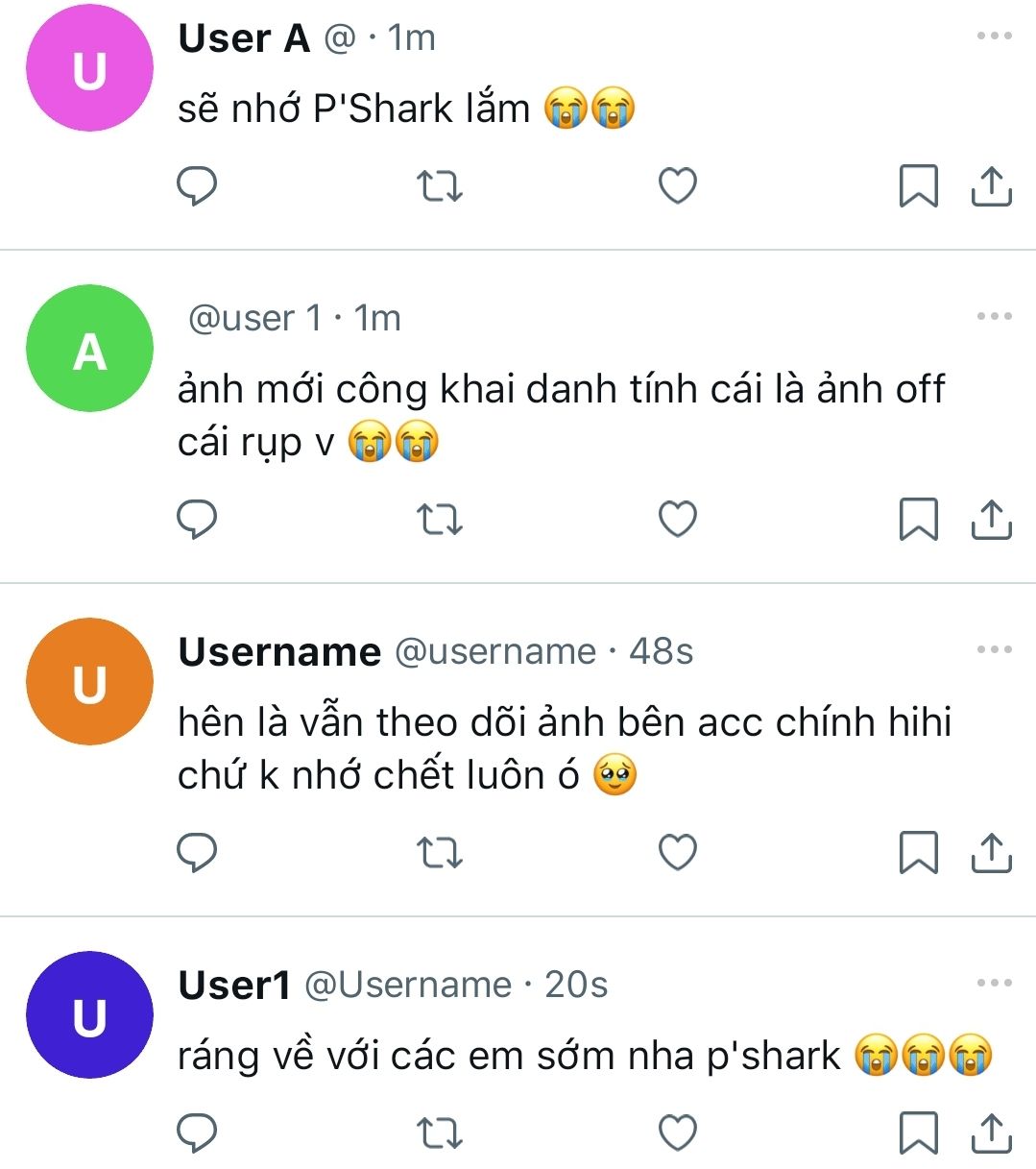Like @user 1's tweet about ảnh off
The image size is (1036, 1169).
pyautogui.click(x=678, y=519)
